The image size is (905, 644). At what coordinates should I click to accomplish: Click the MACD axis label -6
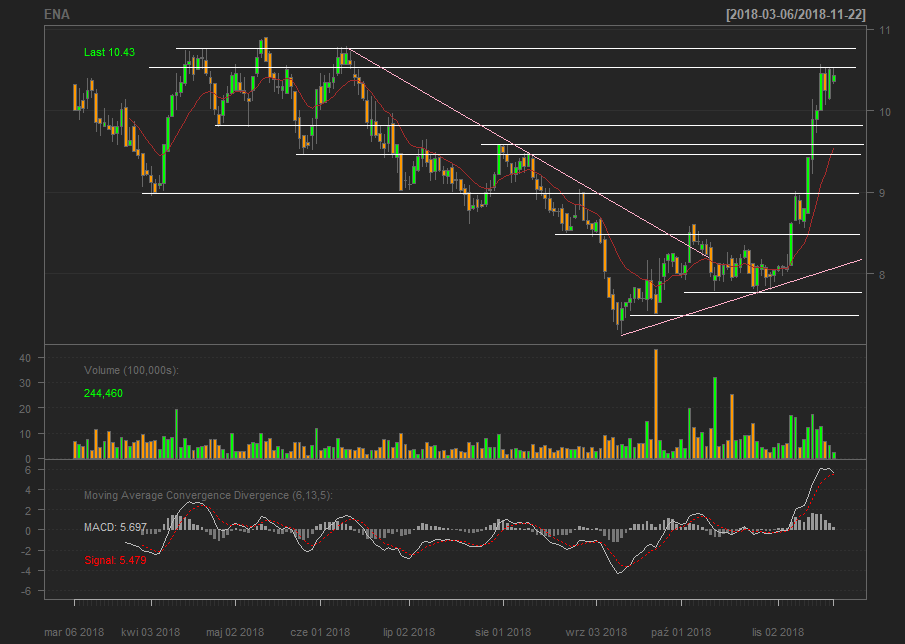click(x=25, y=591)
